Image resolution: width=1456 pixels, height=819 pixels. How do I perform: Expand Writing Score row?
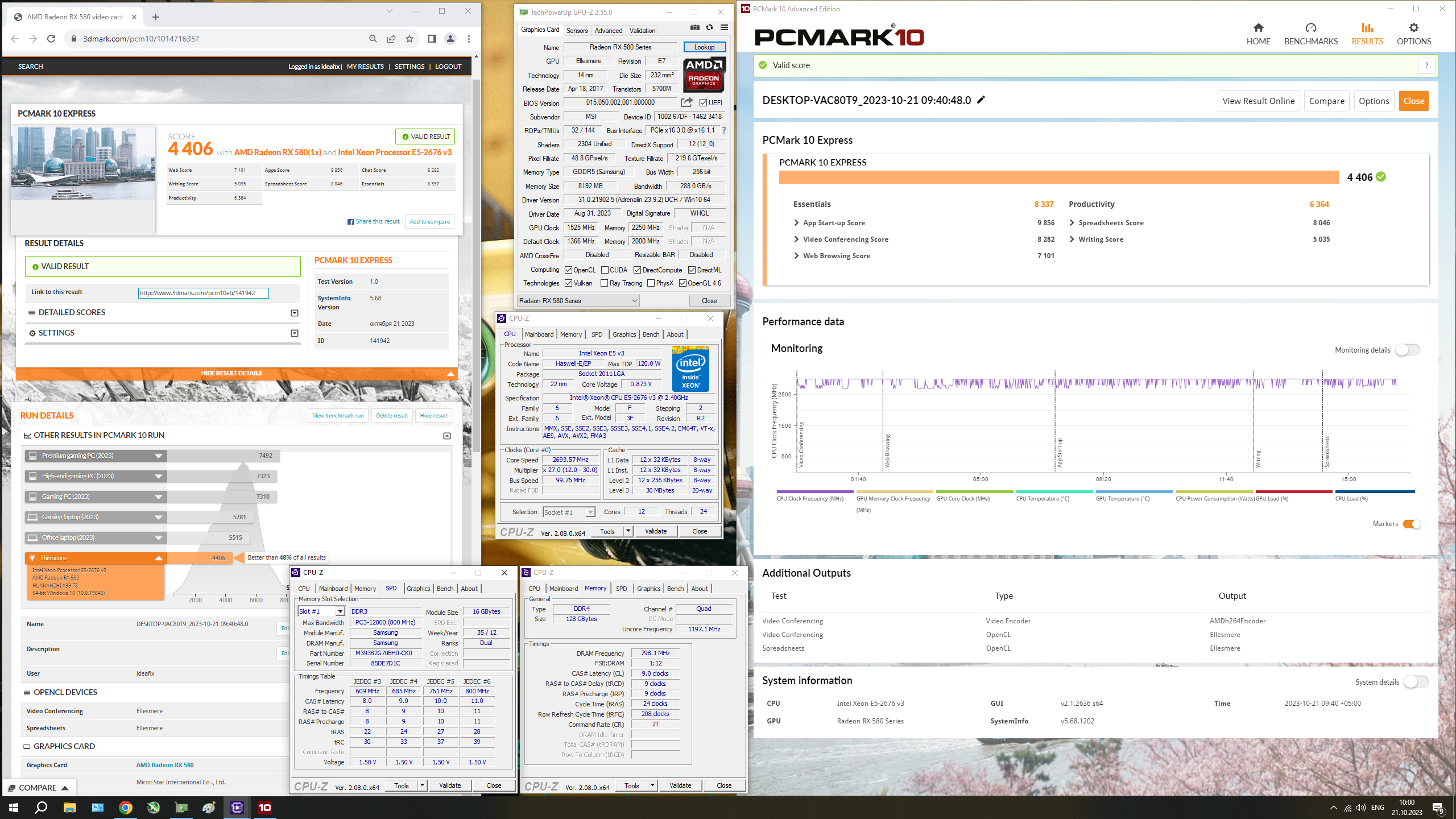pos(1072,239)
